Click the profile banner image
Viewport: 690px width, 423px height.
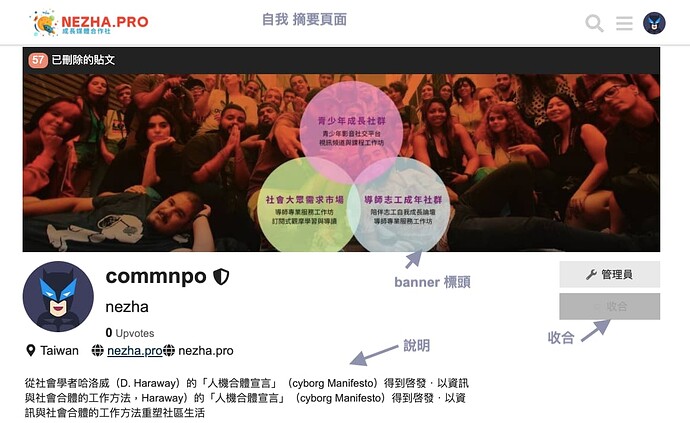pyautogui.click(x=341, y=162)
